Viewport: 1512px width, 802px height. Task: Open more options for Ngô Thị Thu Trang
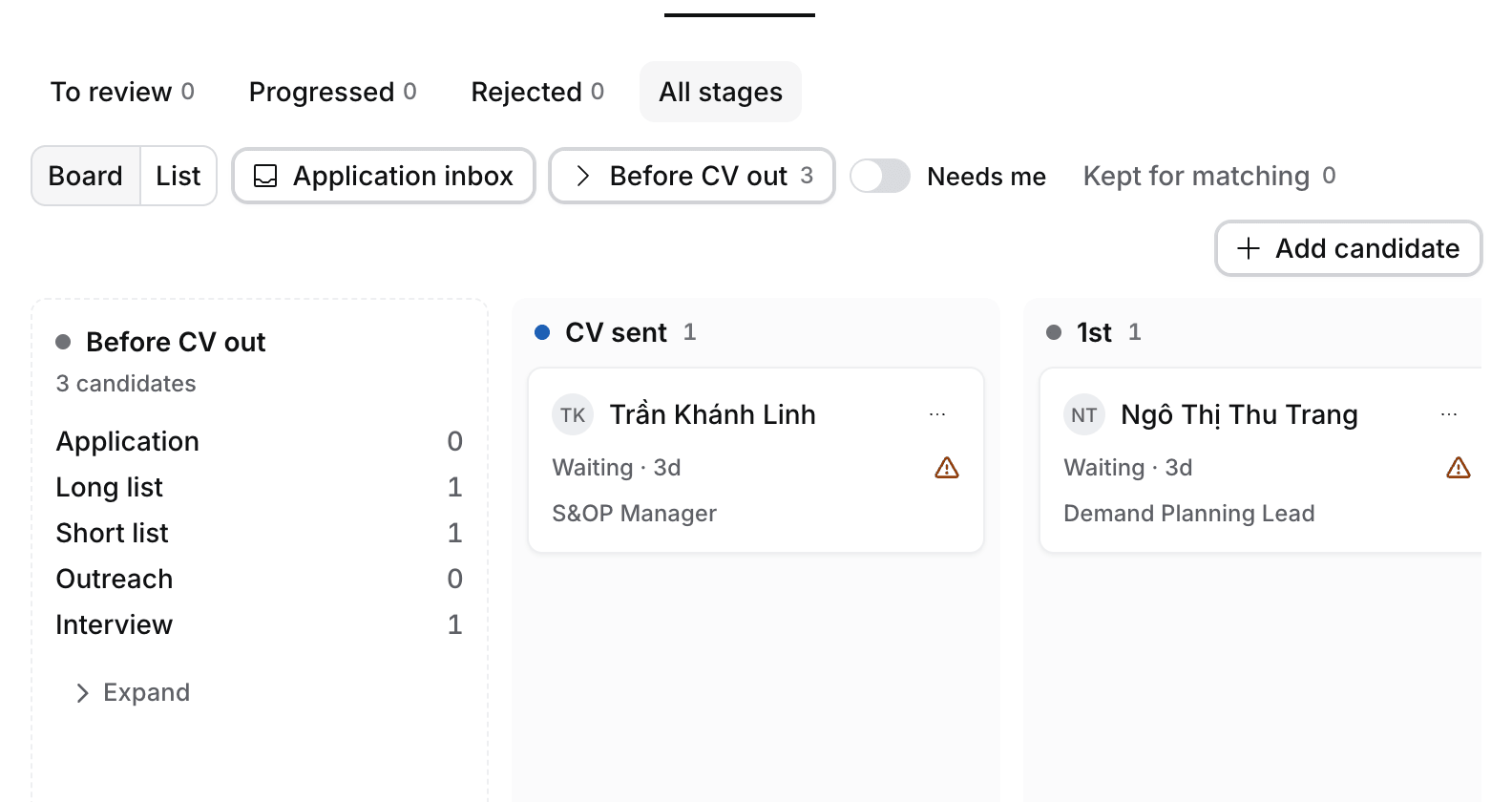(1449, 414)
